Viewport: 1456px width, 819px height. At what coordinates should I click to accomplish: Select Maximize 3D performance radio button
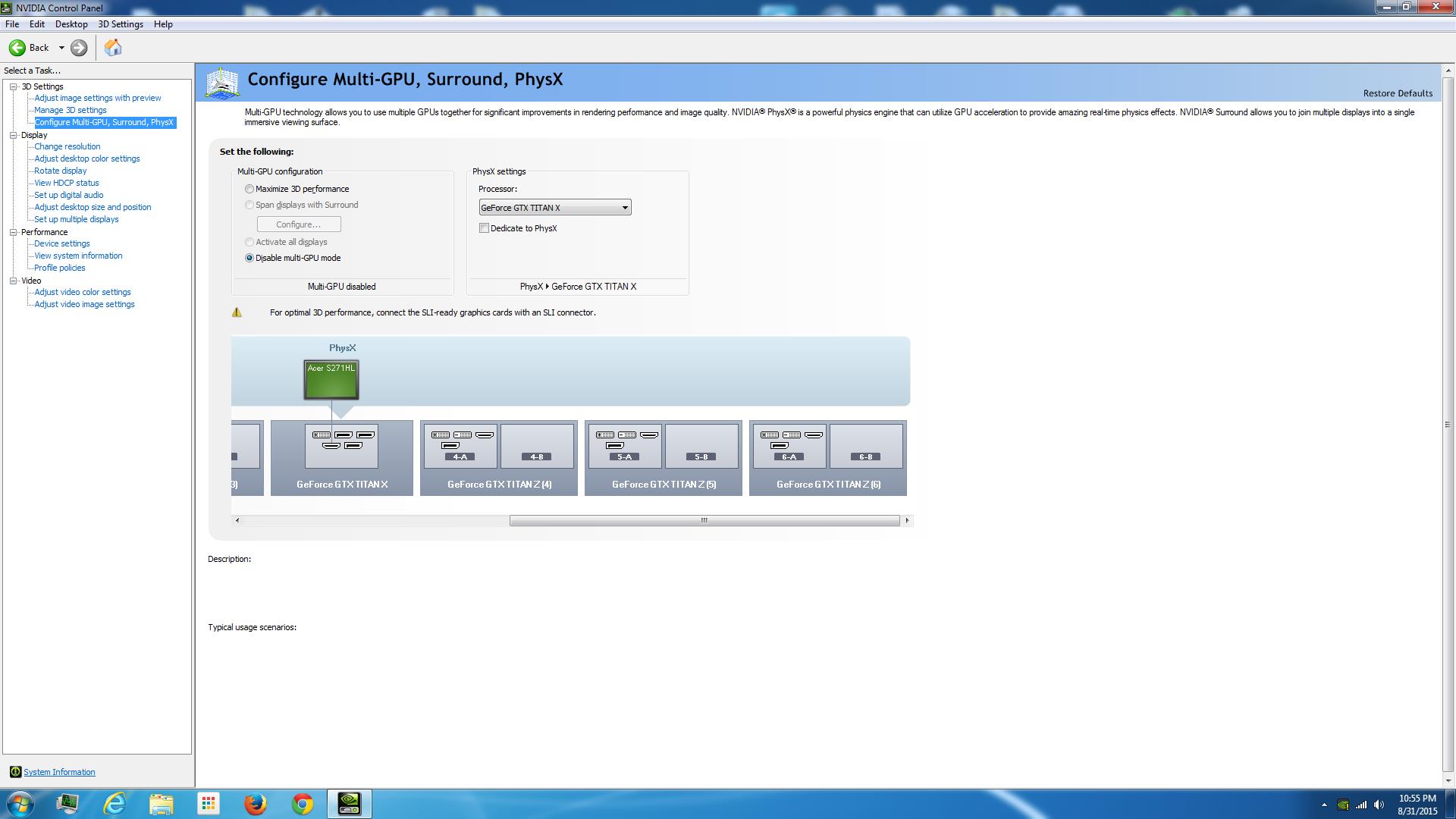click(249, 189)
